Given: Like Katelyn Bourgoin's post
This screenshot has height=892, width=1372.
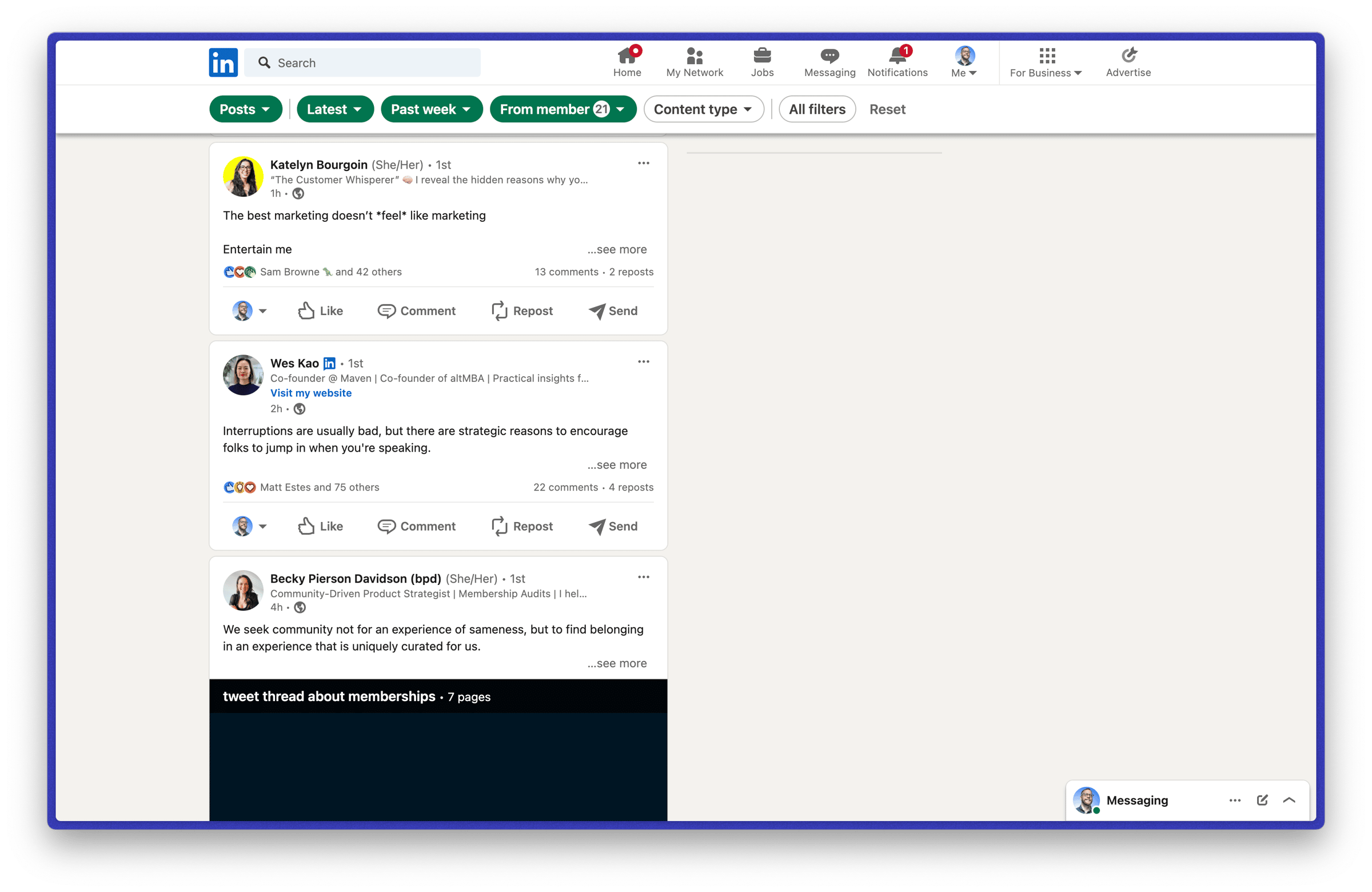Looking at the screenshot, I should click(320, 311).
